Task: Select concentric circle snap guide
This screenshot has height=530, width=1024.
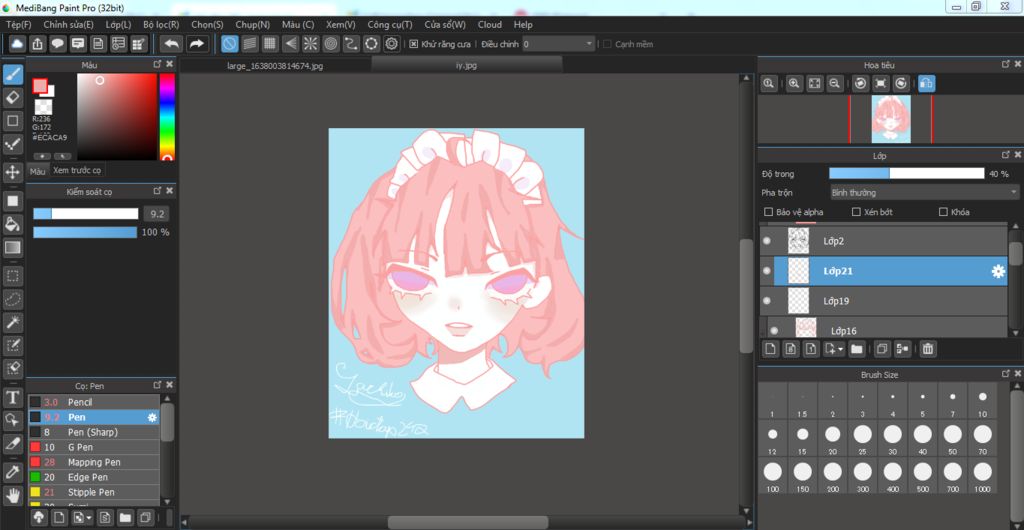Action: point(330,44)
